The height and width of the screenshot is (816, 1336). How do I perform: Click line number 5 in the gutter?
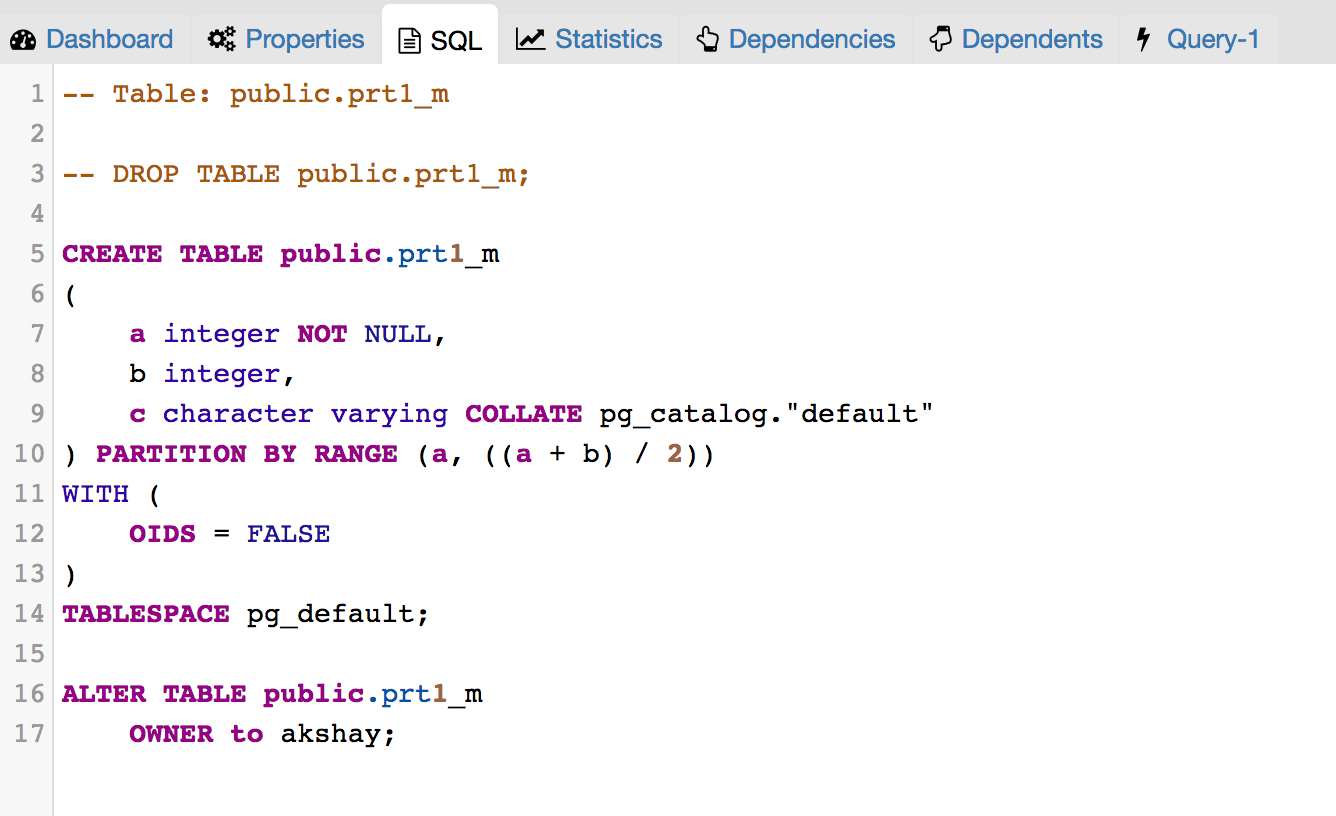37,254
